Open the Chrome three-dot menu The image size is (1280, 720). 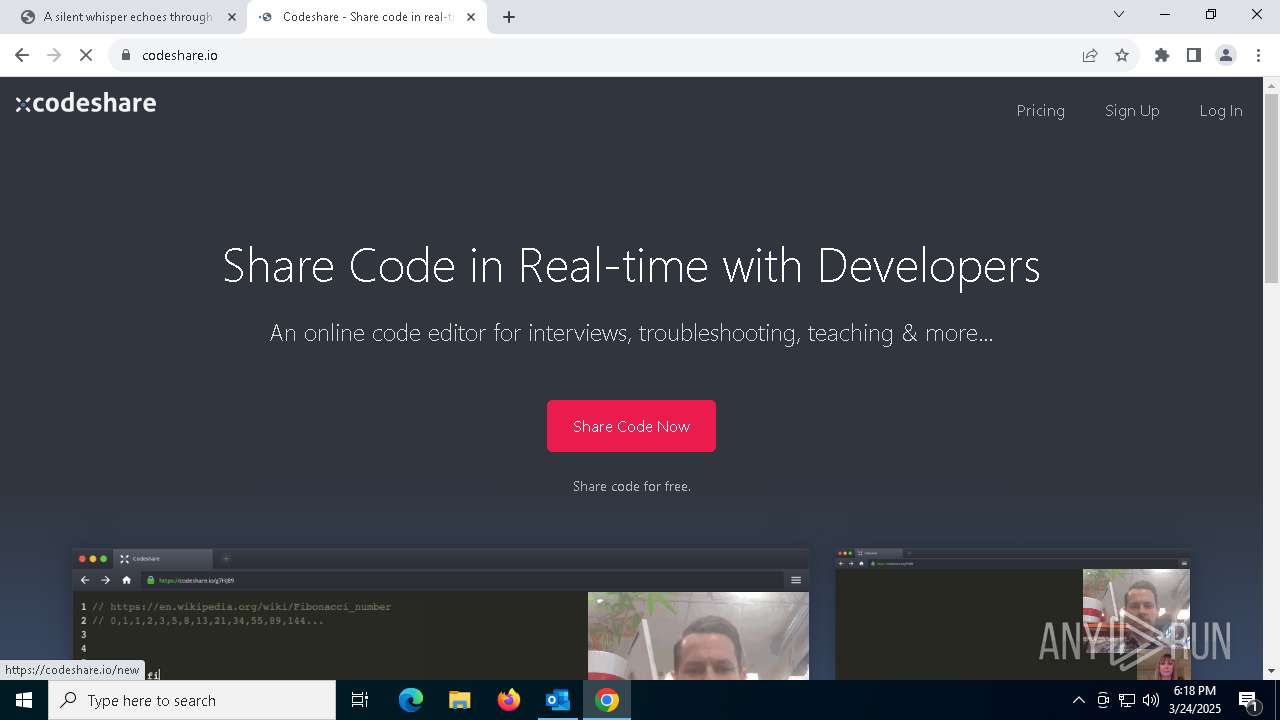1258,55
